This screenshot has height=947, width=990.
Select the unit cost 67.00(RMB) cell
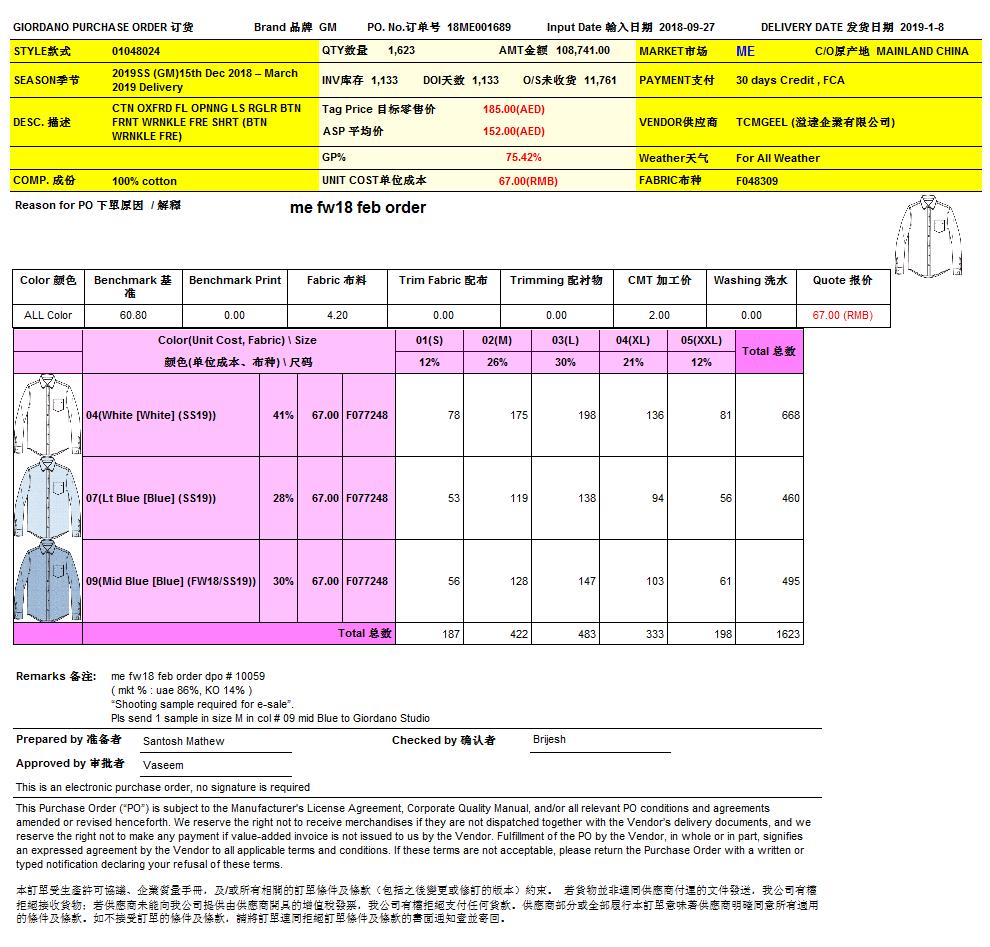(528, 181)
